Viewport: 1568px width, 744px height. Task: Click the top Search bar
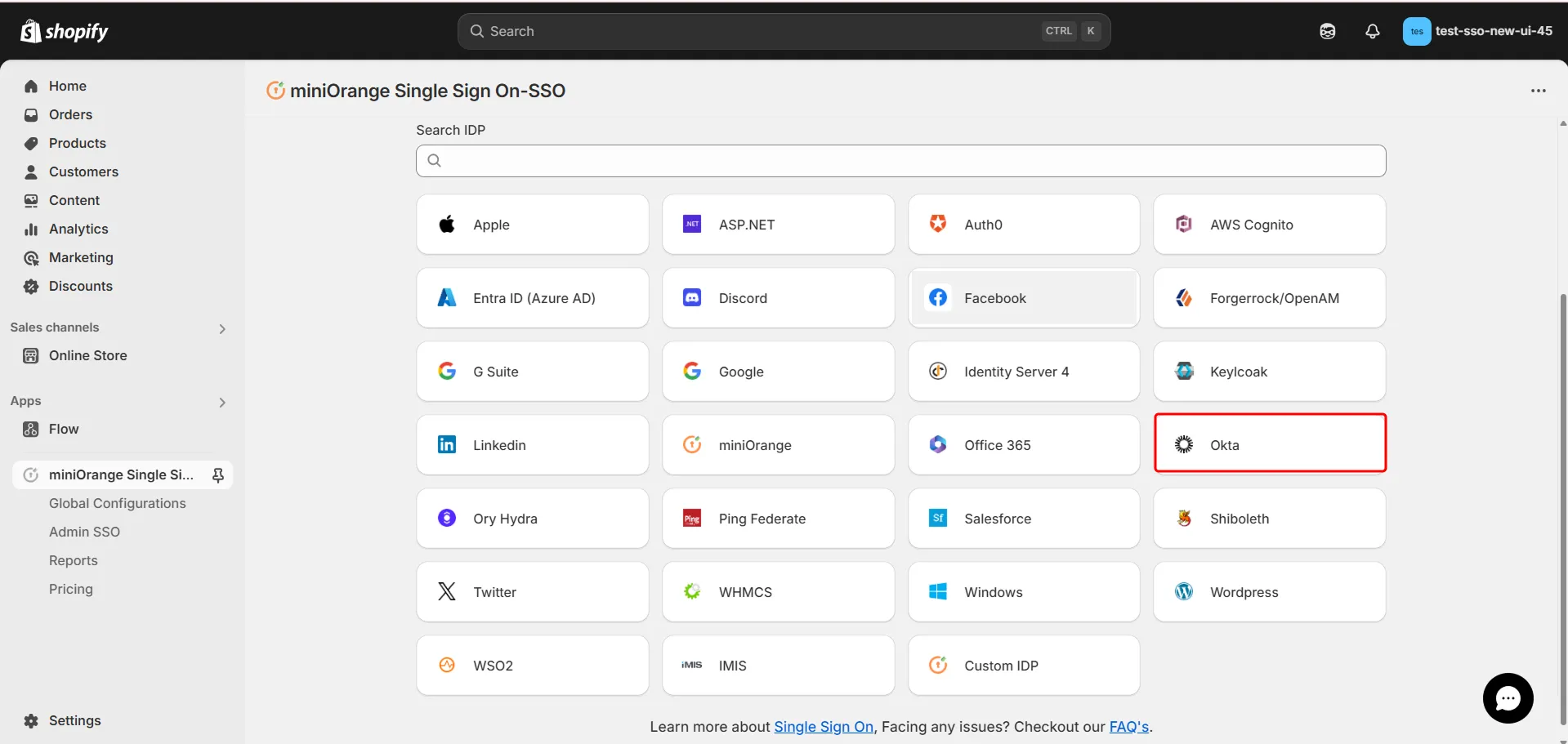tap(784, 31)
